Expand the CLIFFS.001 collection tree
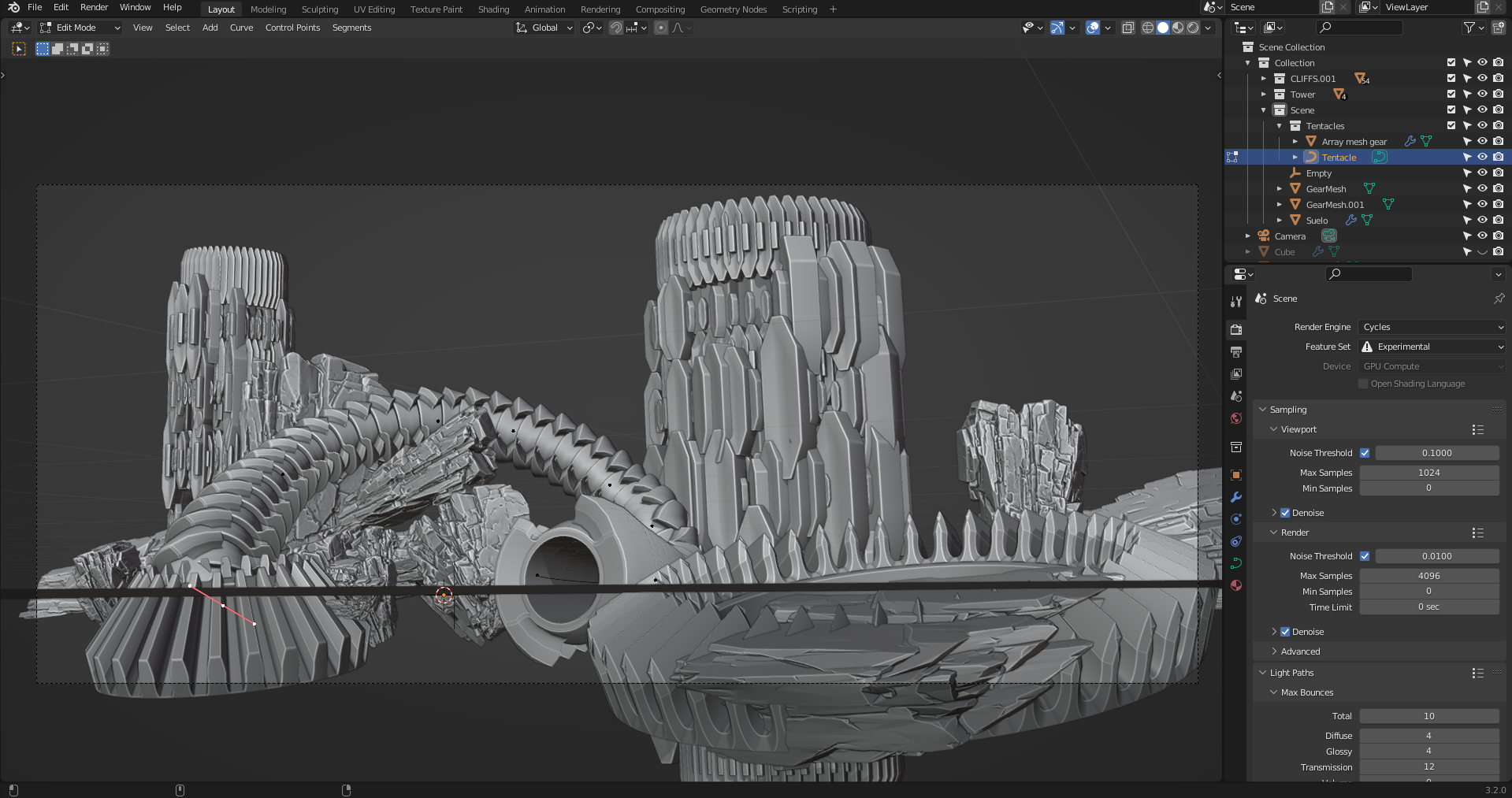1512x798 pixels. pyautogui.click(x=1263, y=79)
